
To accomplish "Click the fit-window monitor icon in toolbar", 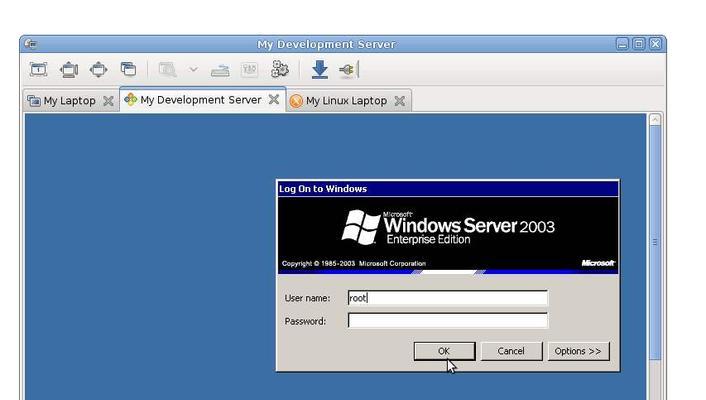I will click(x=68, y=70).
